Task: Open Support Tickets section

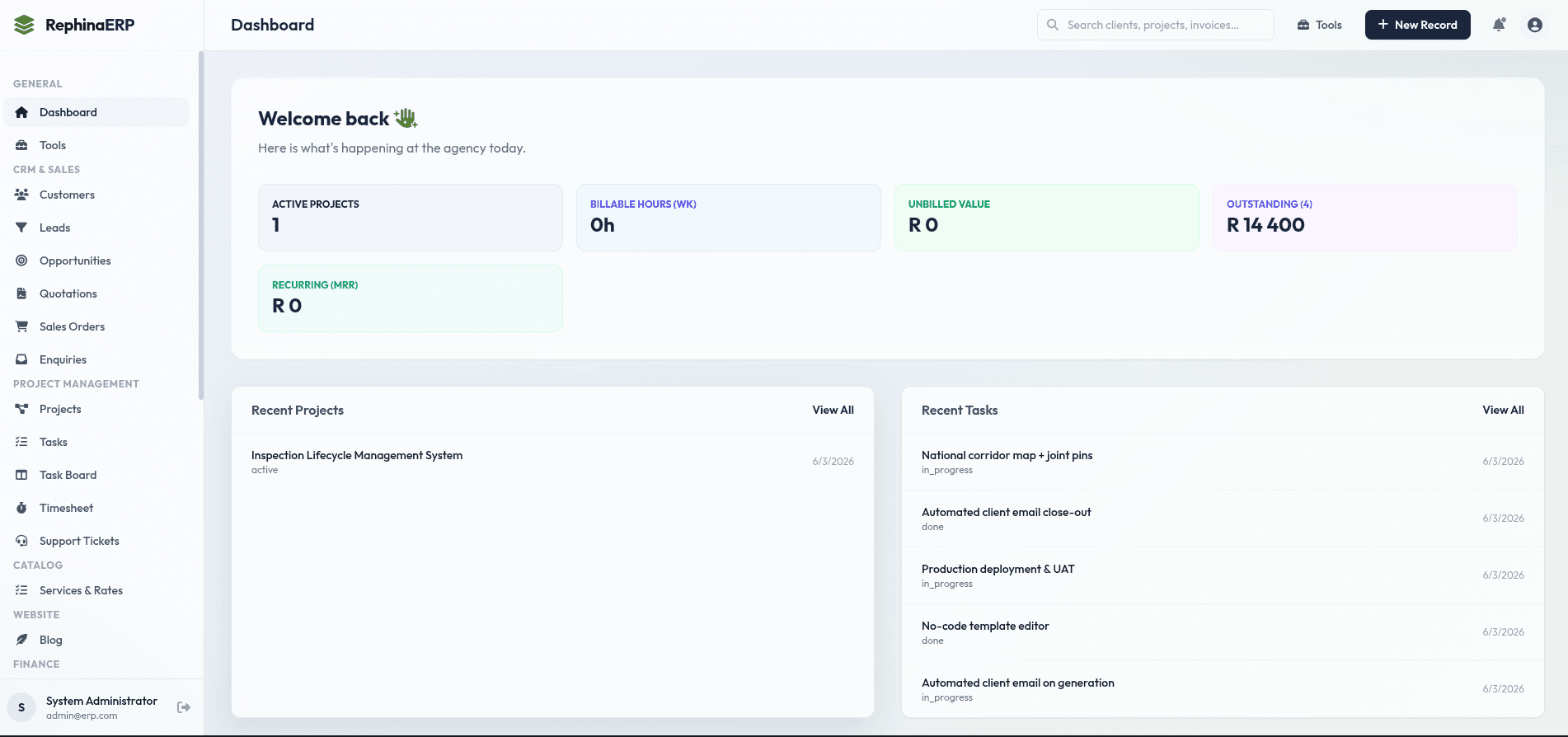Action: (x=96, y=541)
